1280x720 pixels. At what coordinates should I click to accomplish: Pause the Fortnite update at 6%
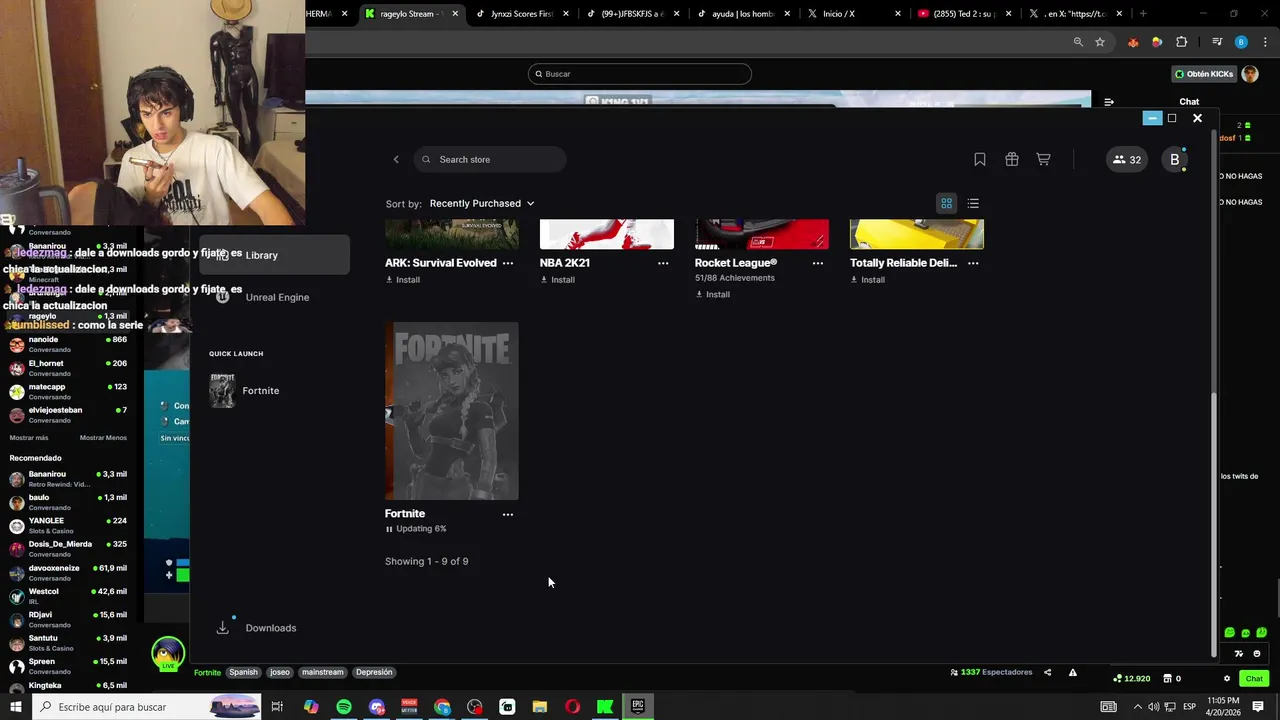pos(389,529)
